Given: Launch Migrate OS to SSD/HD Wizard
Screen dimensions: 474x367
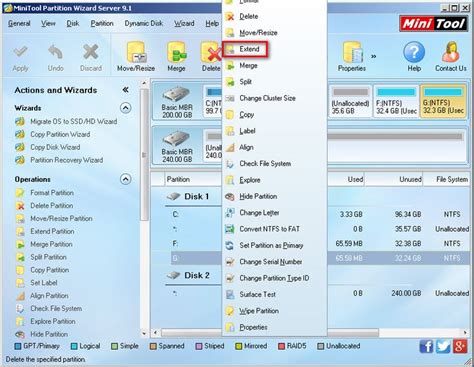Looking at the screenshot, I should (66, 121).
